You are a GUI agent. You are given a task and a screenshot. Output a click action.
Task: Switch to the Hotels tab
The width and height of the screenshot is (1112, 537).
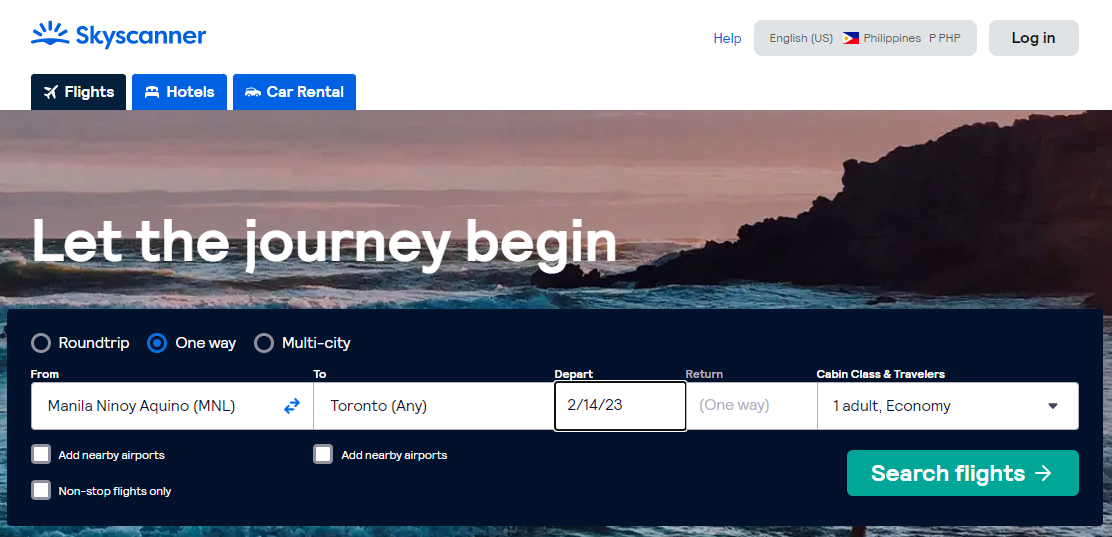point(179,92)
